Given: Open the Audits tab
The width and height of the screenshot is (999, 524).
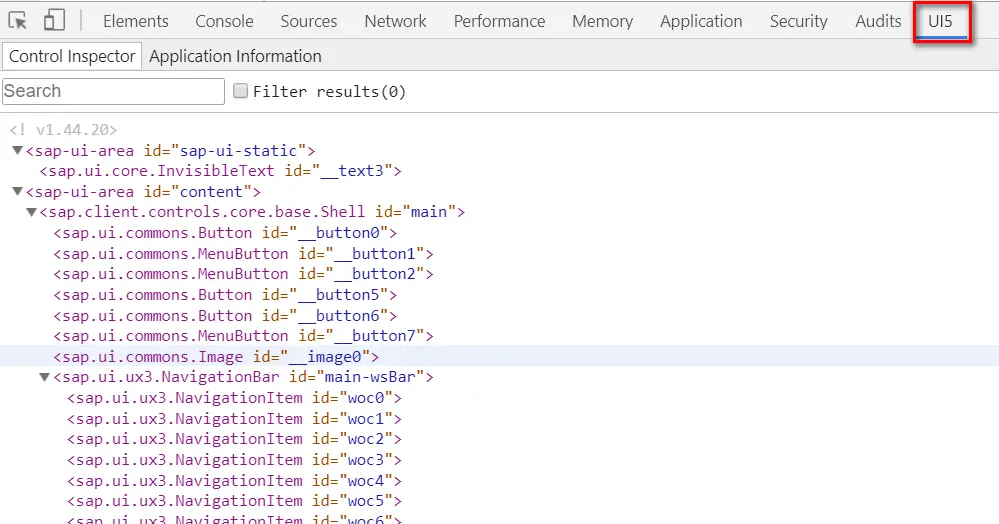Looking at the screenshot, I should click(878, 21).
